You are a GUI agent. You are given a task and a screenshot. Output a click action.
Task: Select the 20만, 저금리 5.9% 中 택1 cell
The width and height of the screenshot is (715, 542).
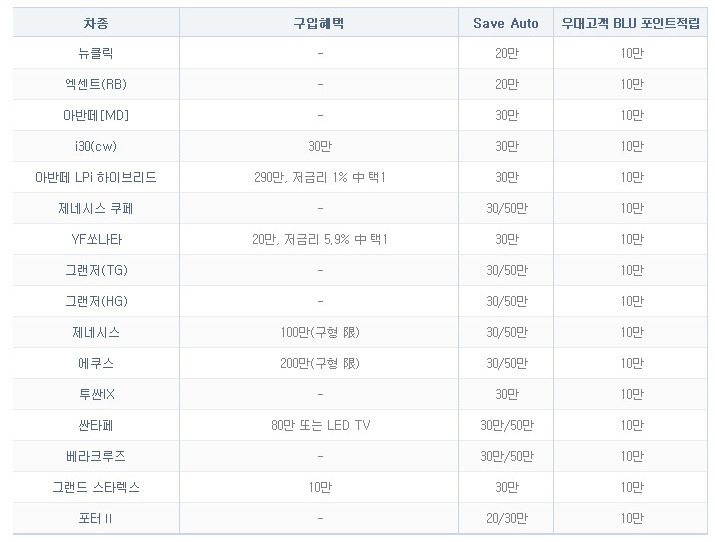click(320, 239)
